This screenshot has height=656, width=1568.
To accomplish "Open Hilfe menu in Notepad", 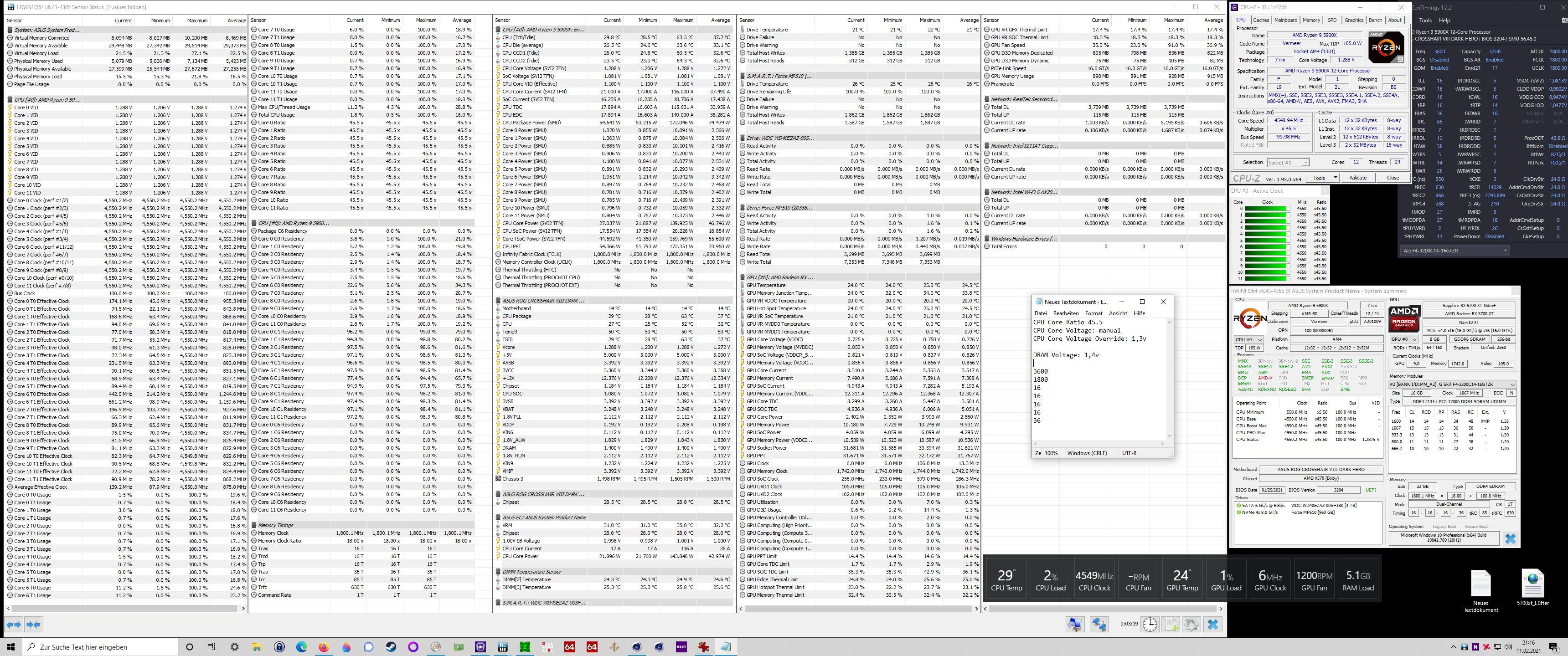I will pyautogui.click(x=1139, y=313).
